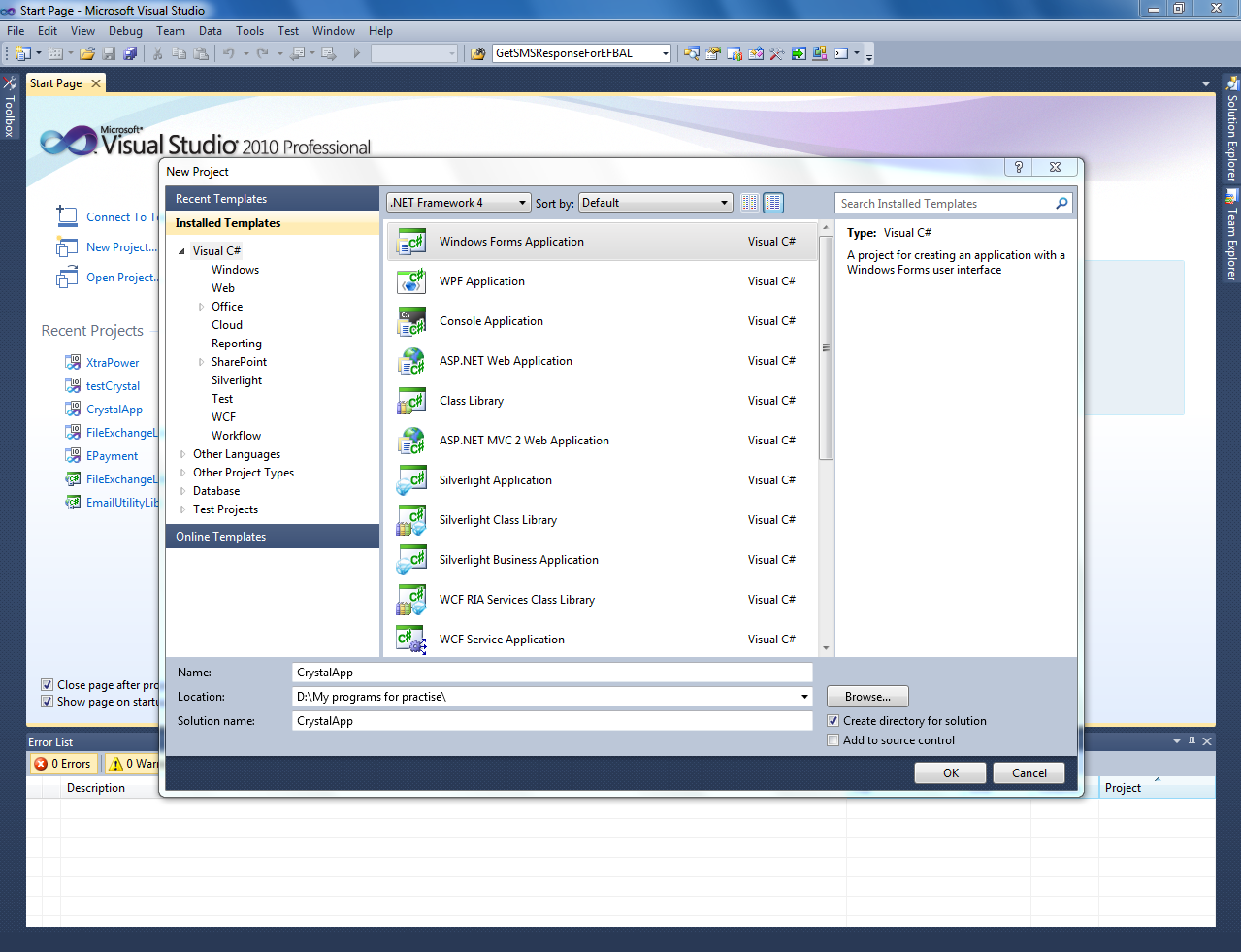Click the Solution name field

click(x=552, y=721)
